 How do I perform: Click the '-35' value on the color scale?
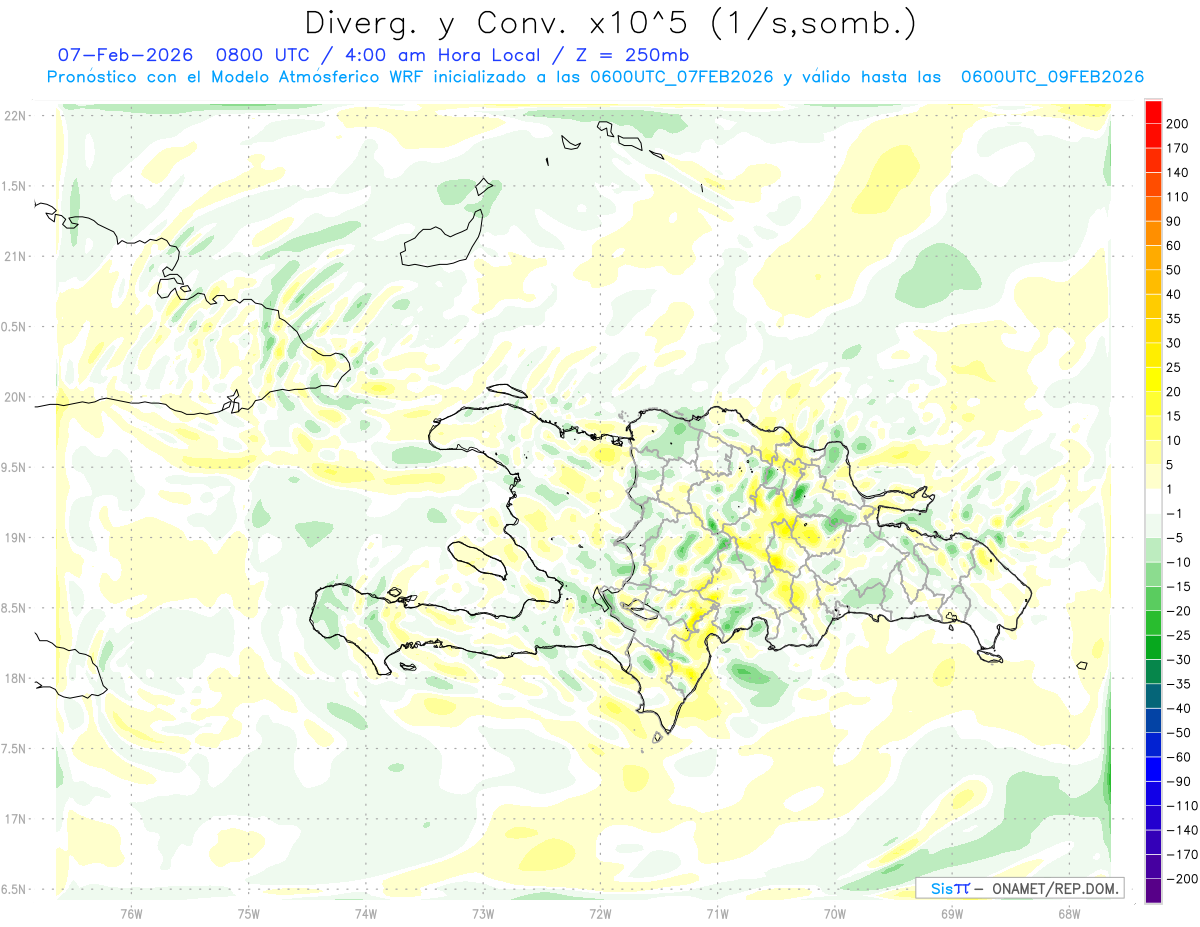tap(1181, 684)
